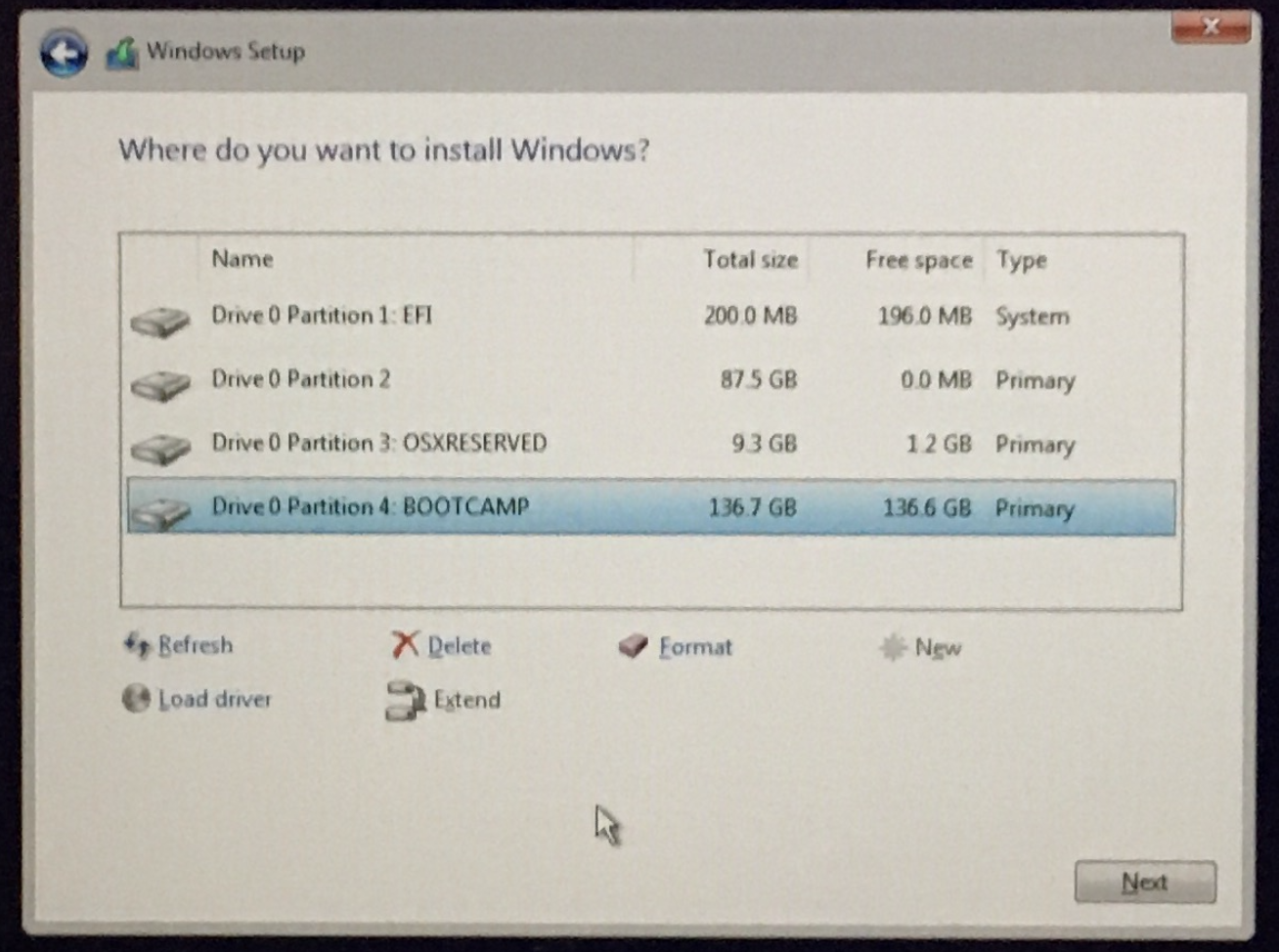This screenshot has width=1279, height=952.
Task: Open the Load driver dialog
Action: click(215, 699)
